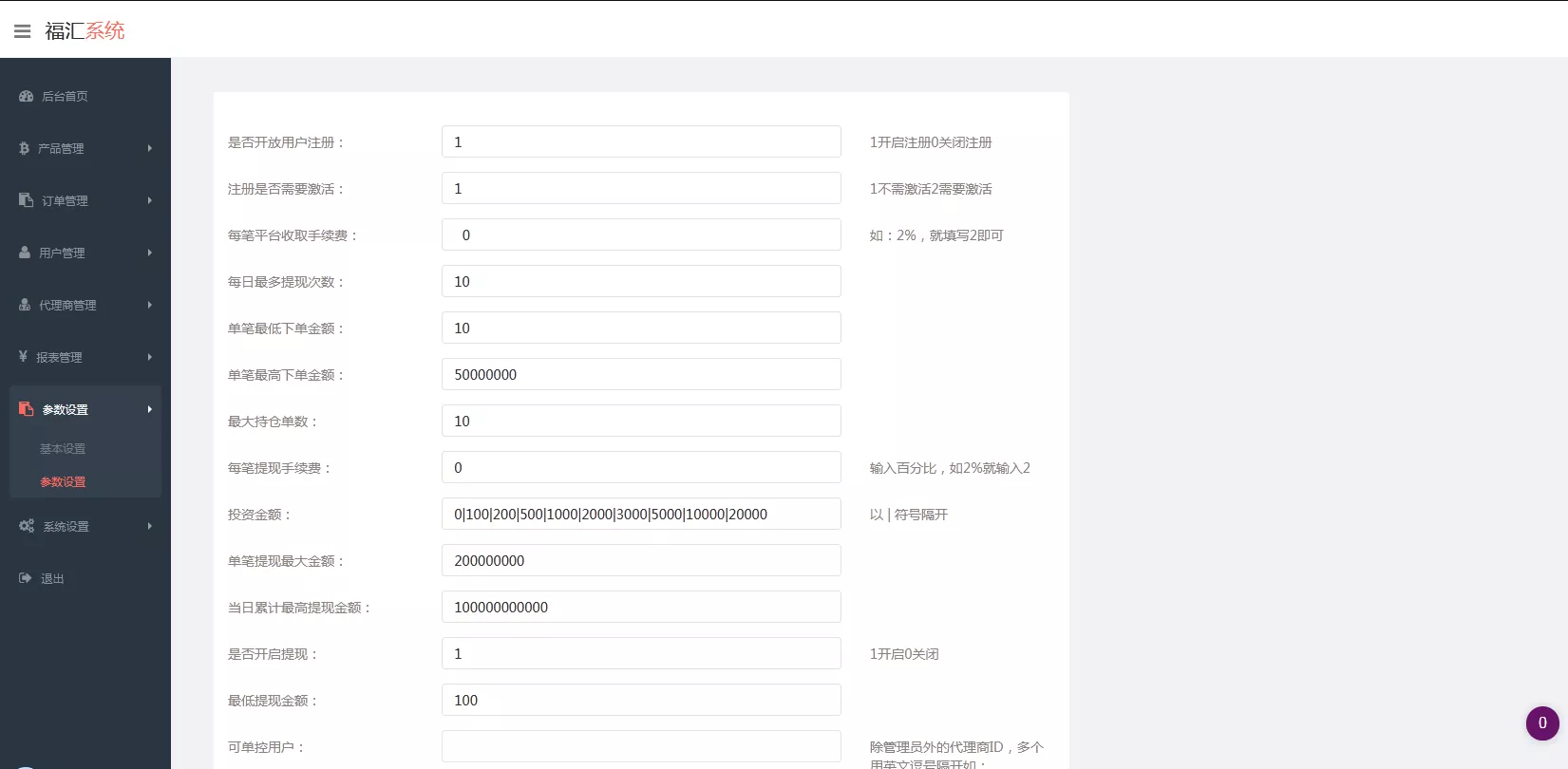Click the 福汇系统 logo link
The width and height of the screenshot is (1568, 769).
pos(85,31)
